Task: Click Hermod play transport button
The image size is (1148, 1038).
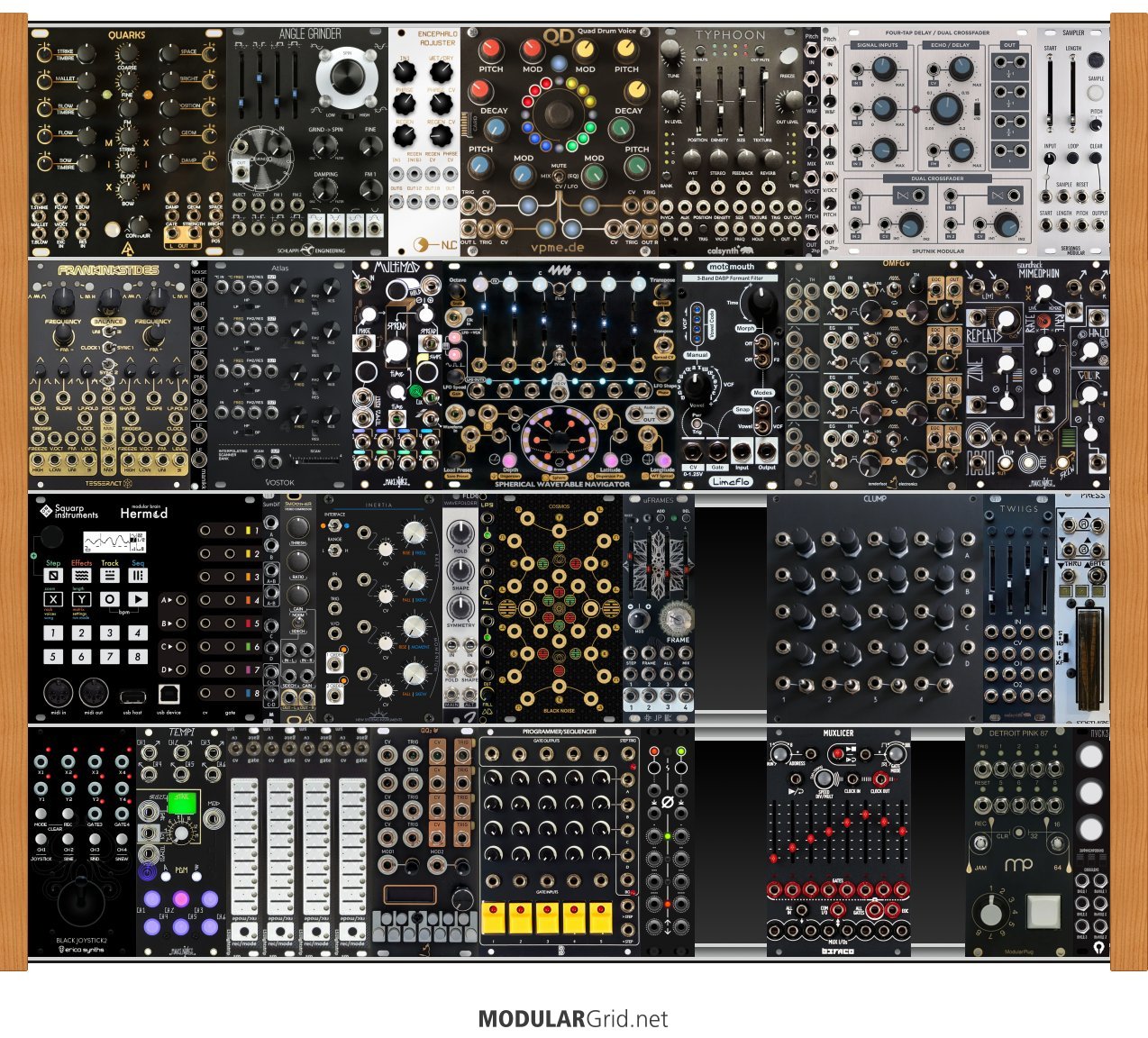Action: point(138,599)
